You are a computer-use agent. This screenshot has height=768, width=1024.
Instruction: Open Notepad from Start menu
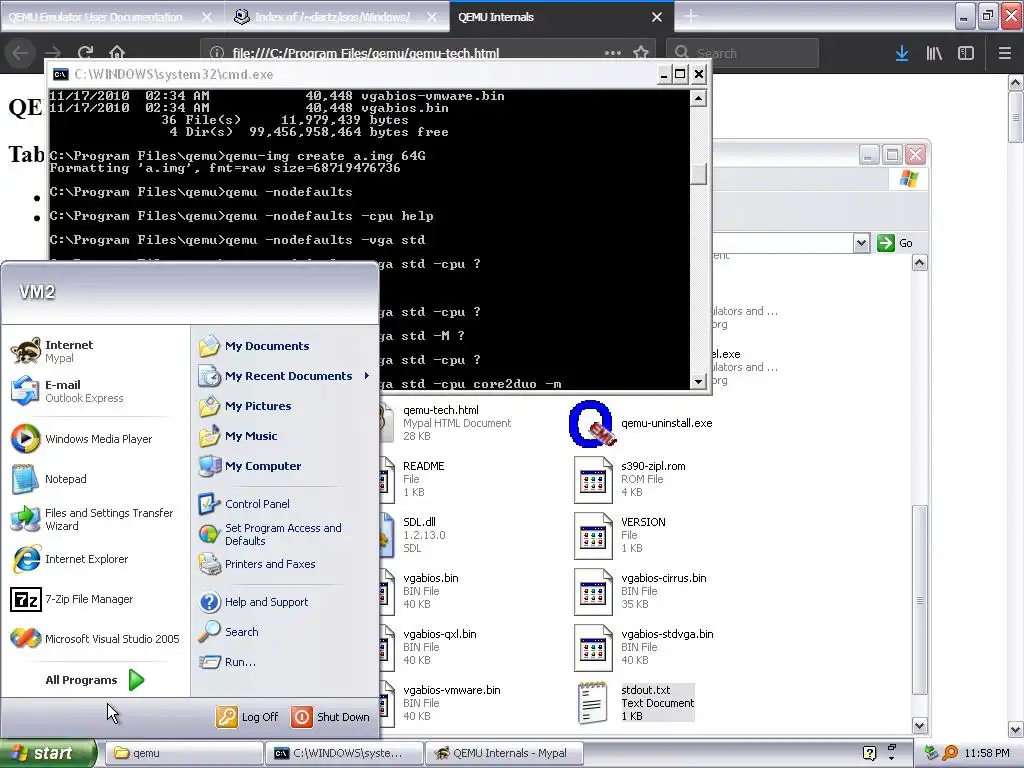pos(49,479)
